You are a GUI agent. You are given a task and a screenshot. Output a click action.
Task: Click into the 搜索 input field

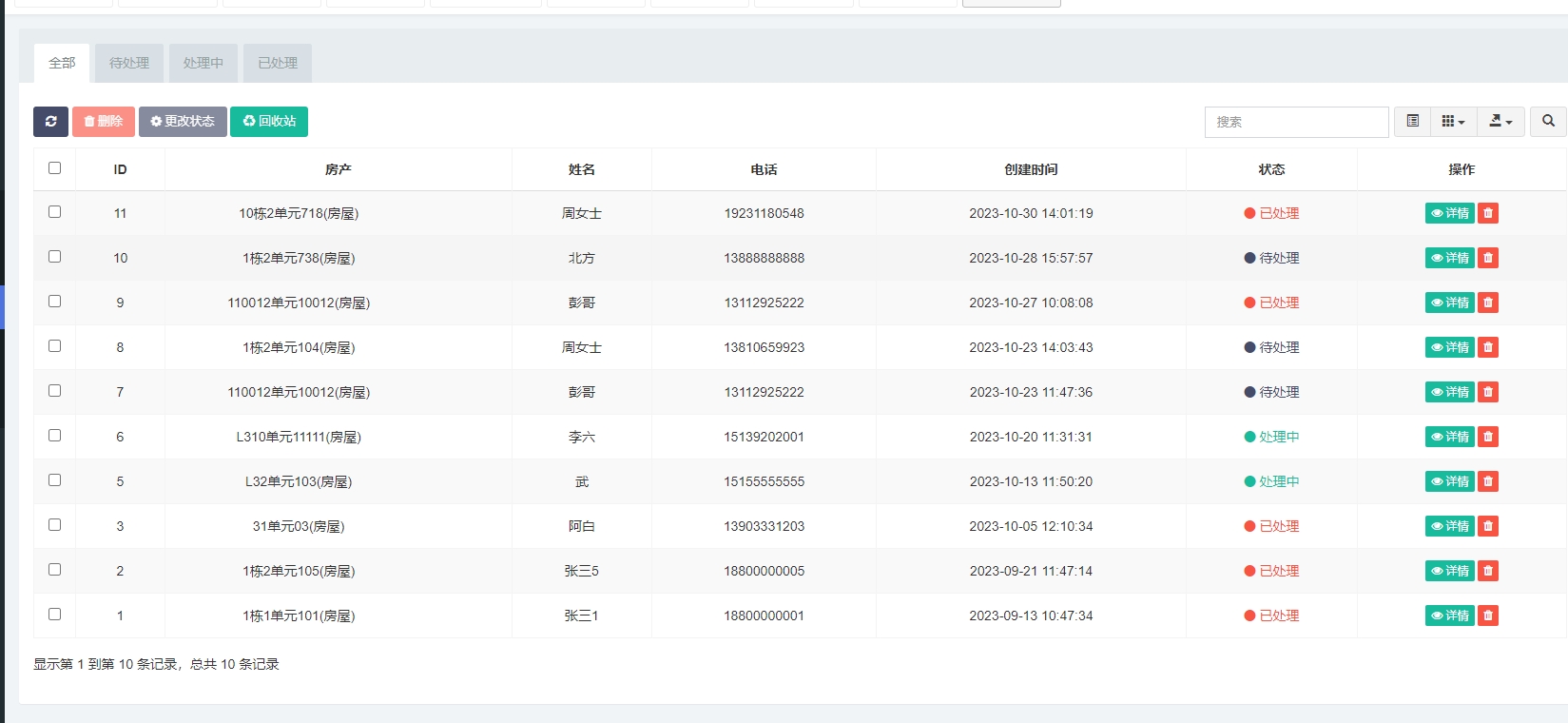coord(1296,122)
